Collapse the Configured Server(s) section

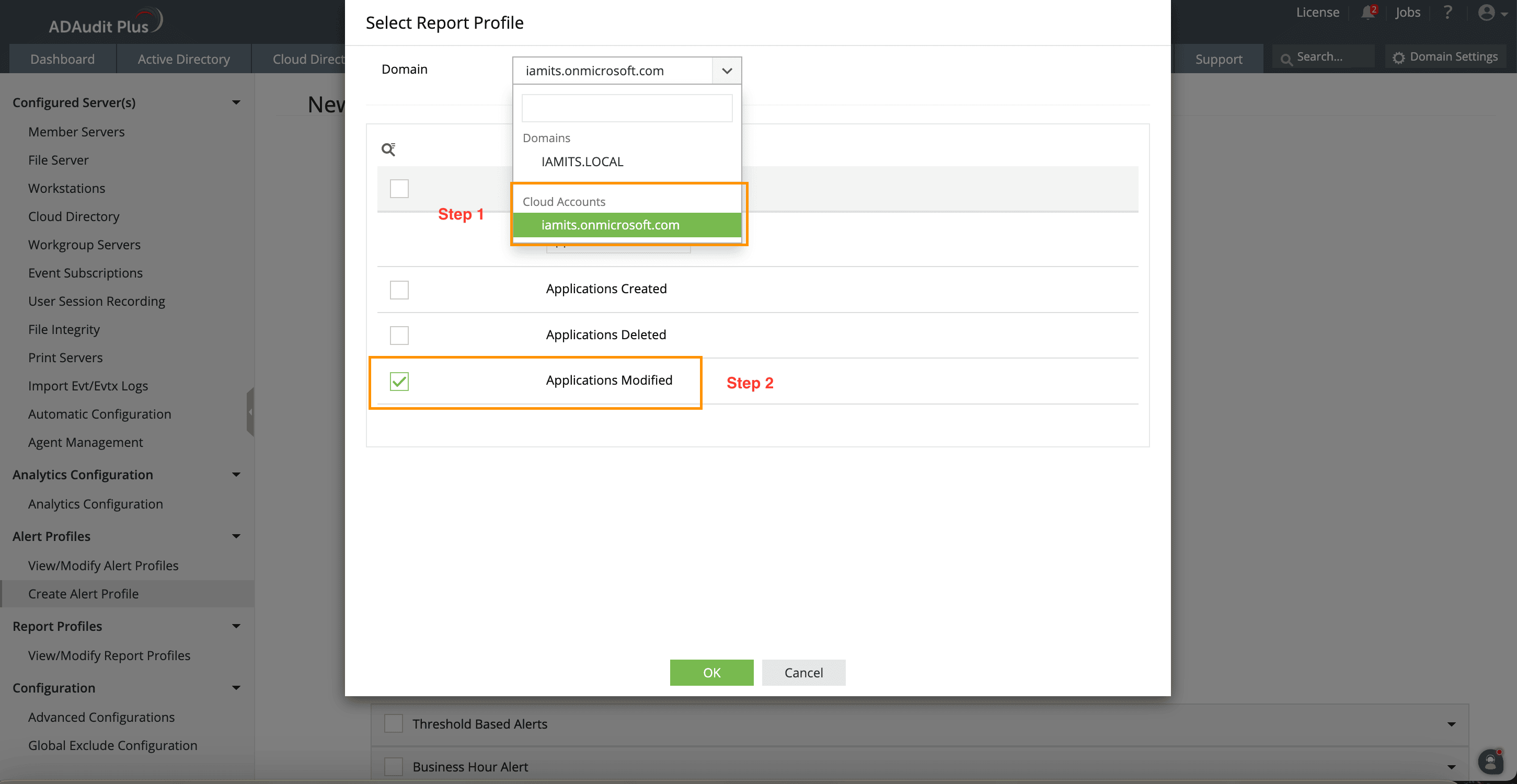236,102
